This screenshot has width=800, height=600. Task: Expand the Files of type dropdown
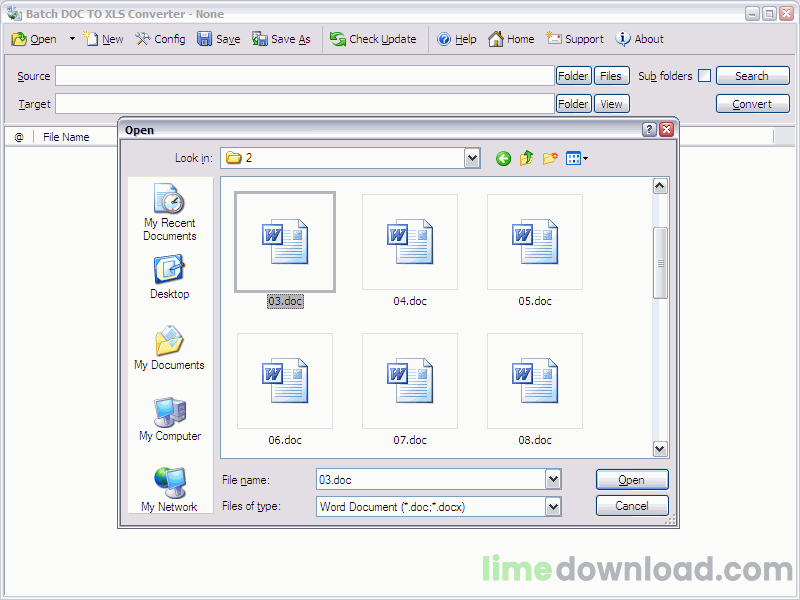pos(553,507)
